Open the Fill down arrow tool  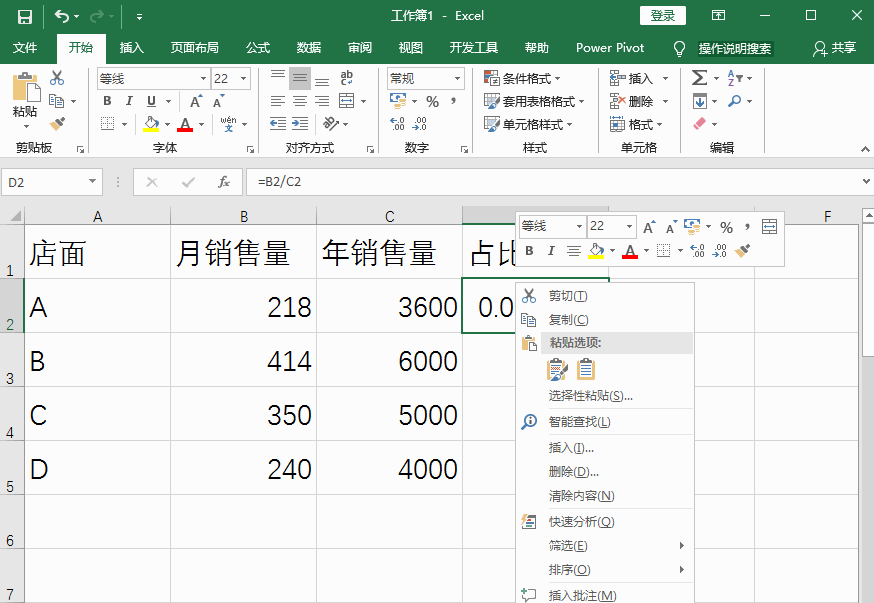[x=700, y=101]
